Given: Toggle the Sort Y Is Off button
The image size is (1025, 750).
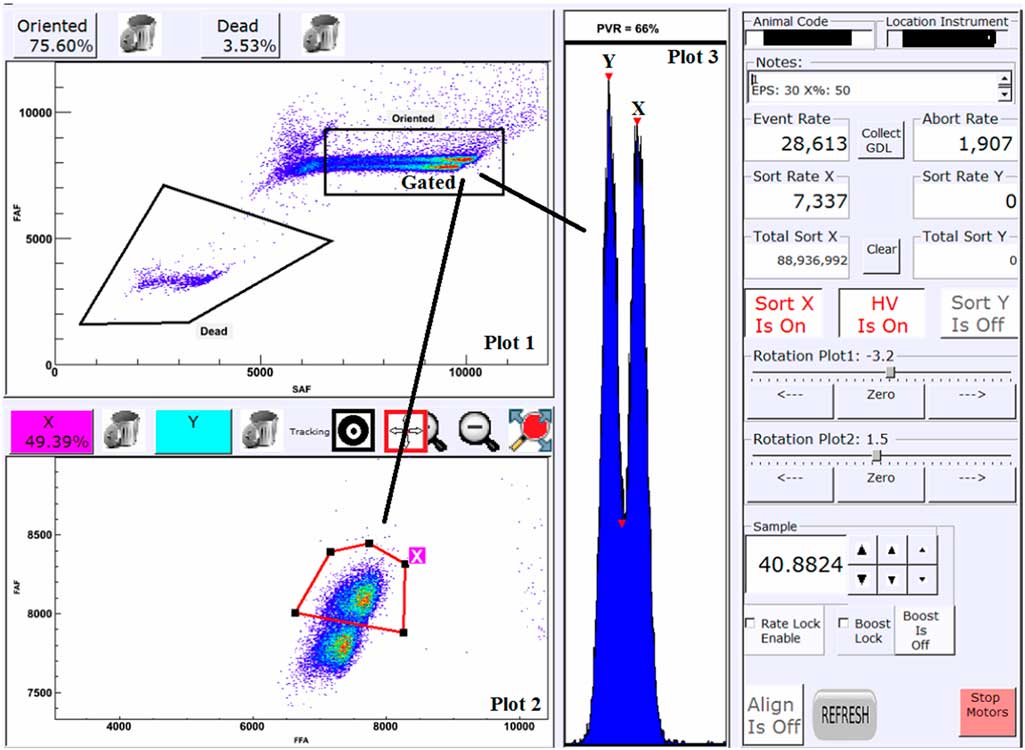Looking at the screenshot, I should tap(978, 313).
